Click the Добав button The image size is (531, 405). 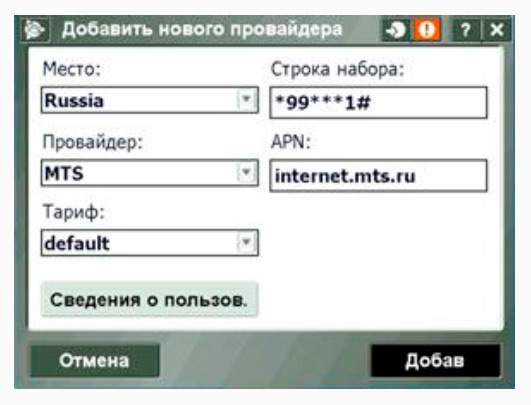click(x=436, y=361)
